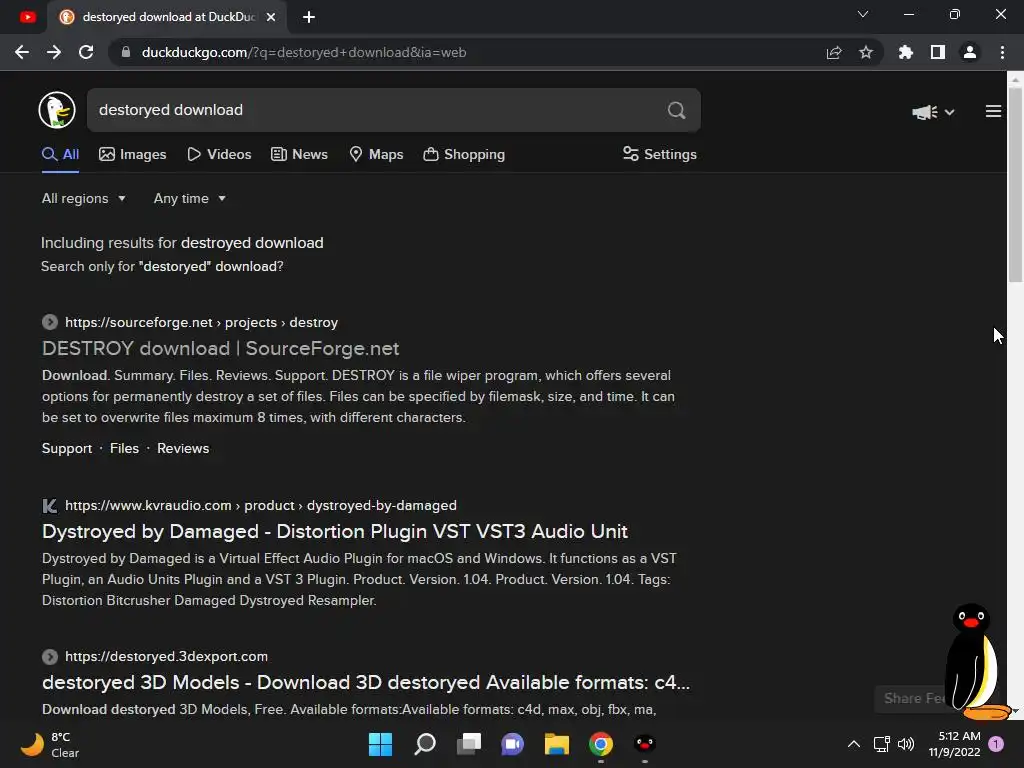
Task: Open the Chat app in taskbar
Action: coord(513,744)
